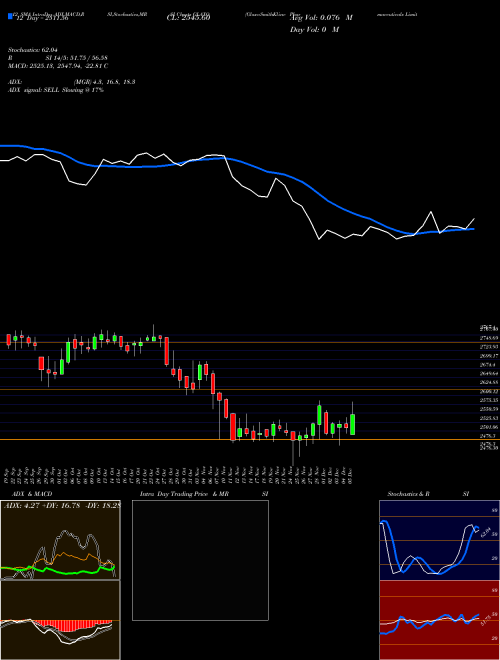Viewport: 500px width, 660px height.
Task: Click the 'ADX signal: SELL Slowing @ 17%' text
Action: (x=56, y=90)
